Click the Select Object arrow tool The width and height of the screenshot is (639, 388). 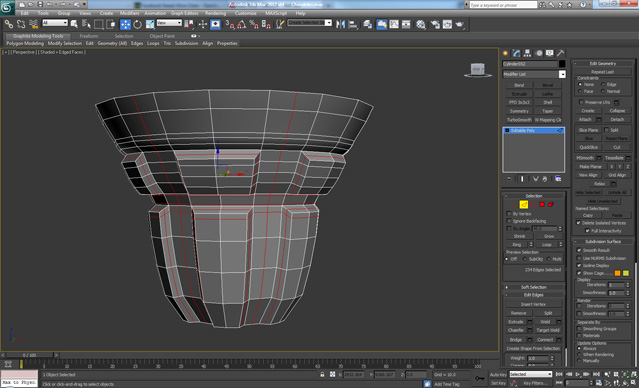[74, 24]
